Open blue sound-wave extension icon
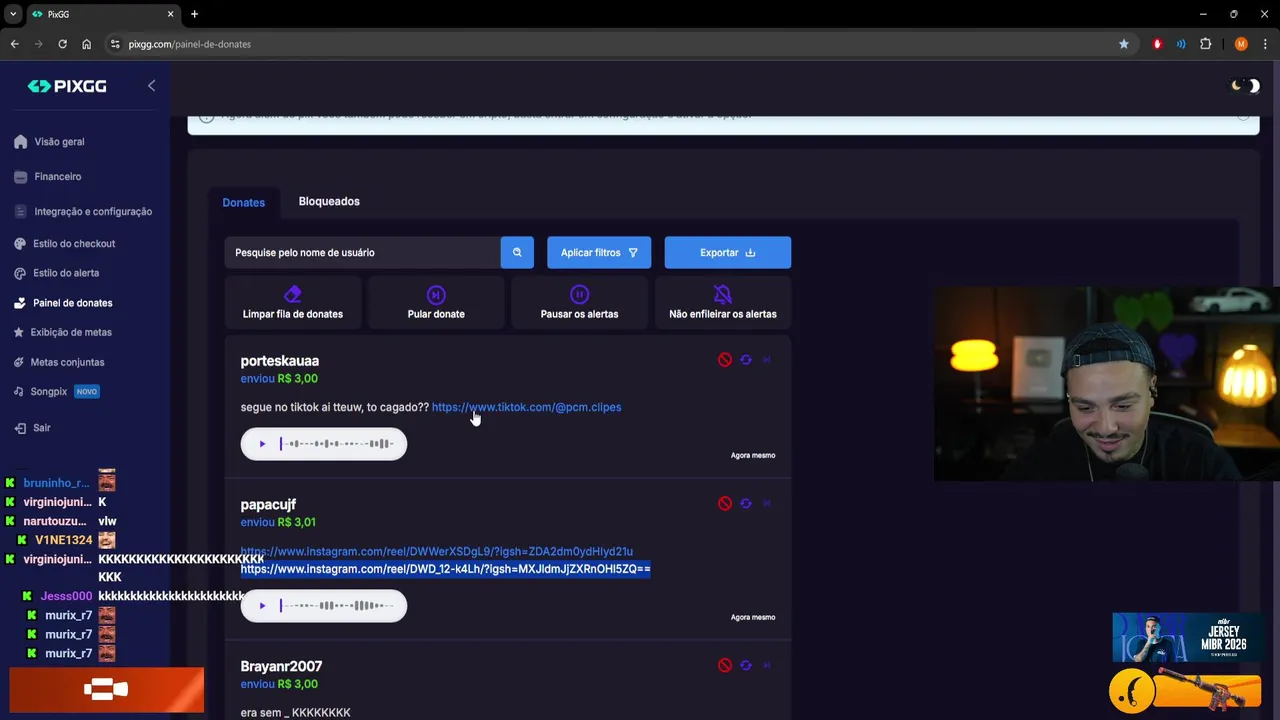The height and width of the screenshot is (720, 1280). click(1181, 44)
